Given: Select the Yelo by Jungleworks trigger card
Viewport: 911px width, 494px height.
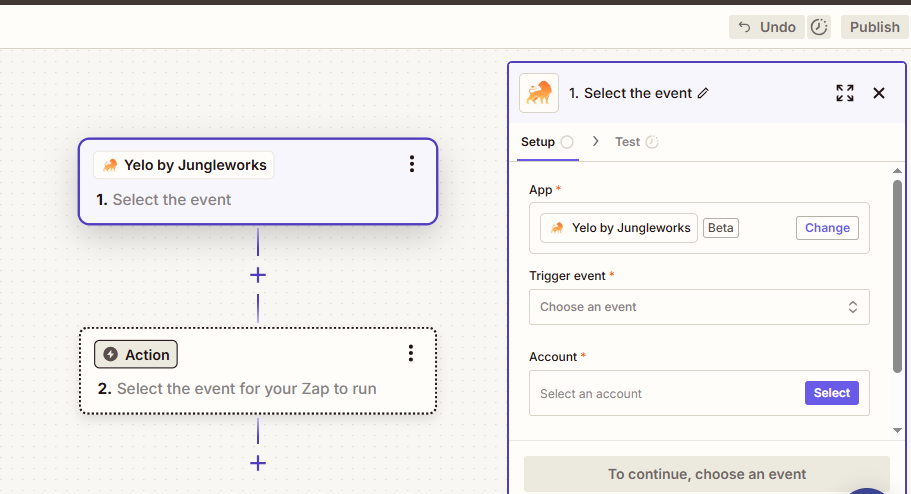Looking at the screenshot, I should pos(258,181).
